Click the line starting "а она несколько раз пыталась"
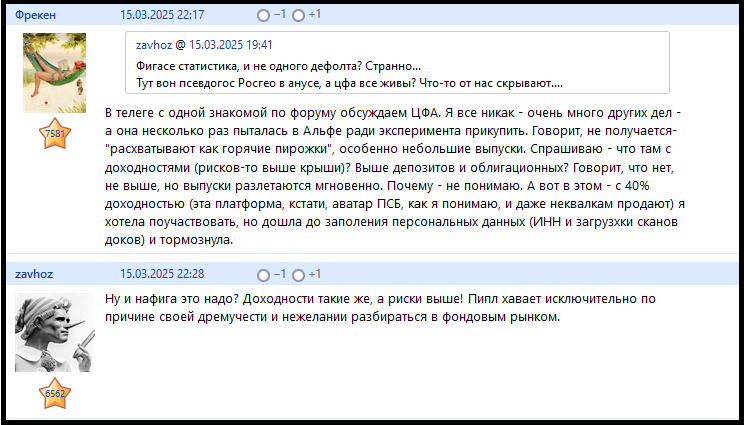Viewport: 744px width, 425px height. [391, 132]
